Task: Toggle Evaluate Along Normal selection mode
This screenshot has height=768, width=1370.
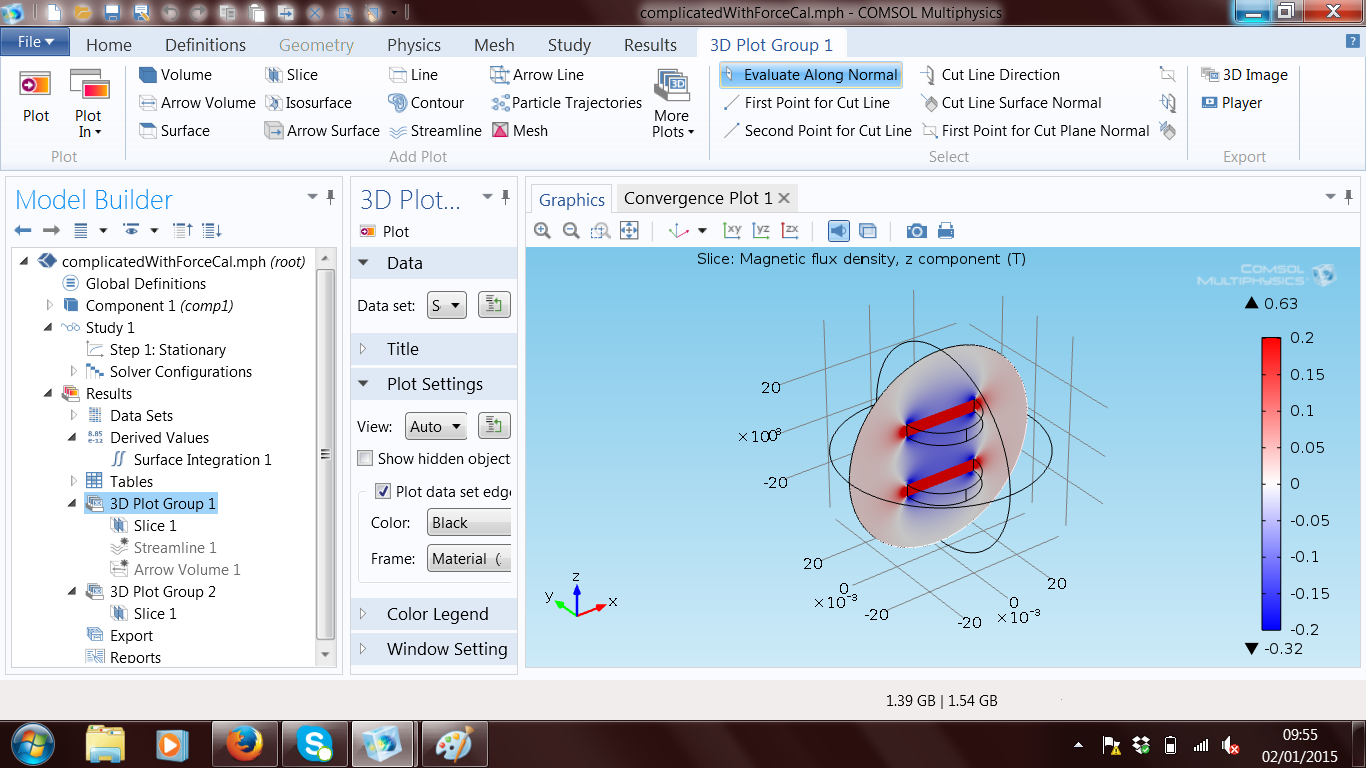Action: pos(810,75)
